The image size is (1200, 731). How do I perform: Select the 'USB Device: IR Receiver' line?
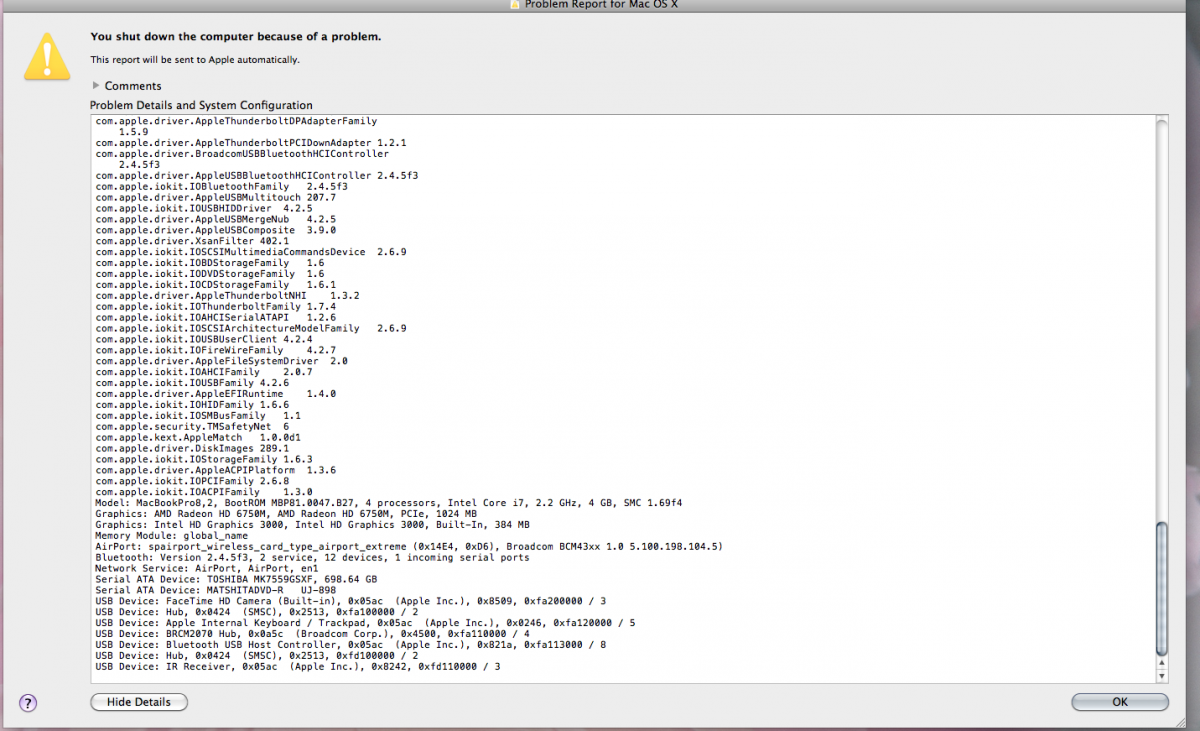[298, 667]
